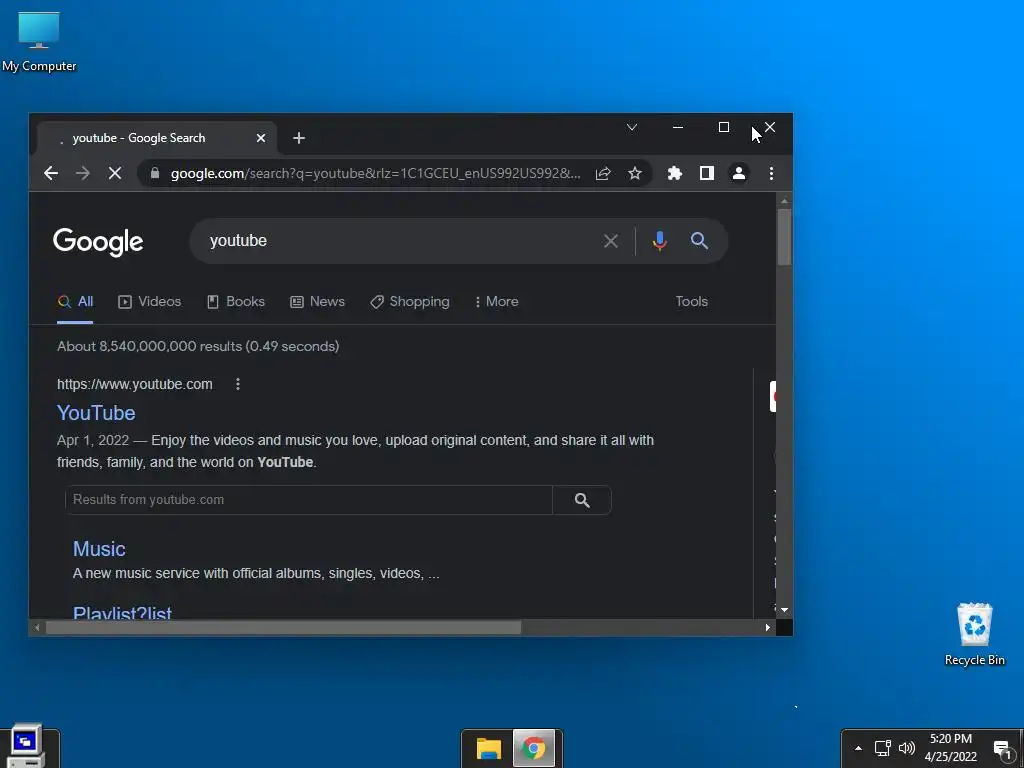
Task: Select the youtube - Google Search tab
Action: [157, 138]
